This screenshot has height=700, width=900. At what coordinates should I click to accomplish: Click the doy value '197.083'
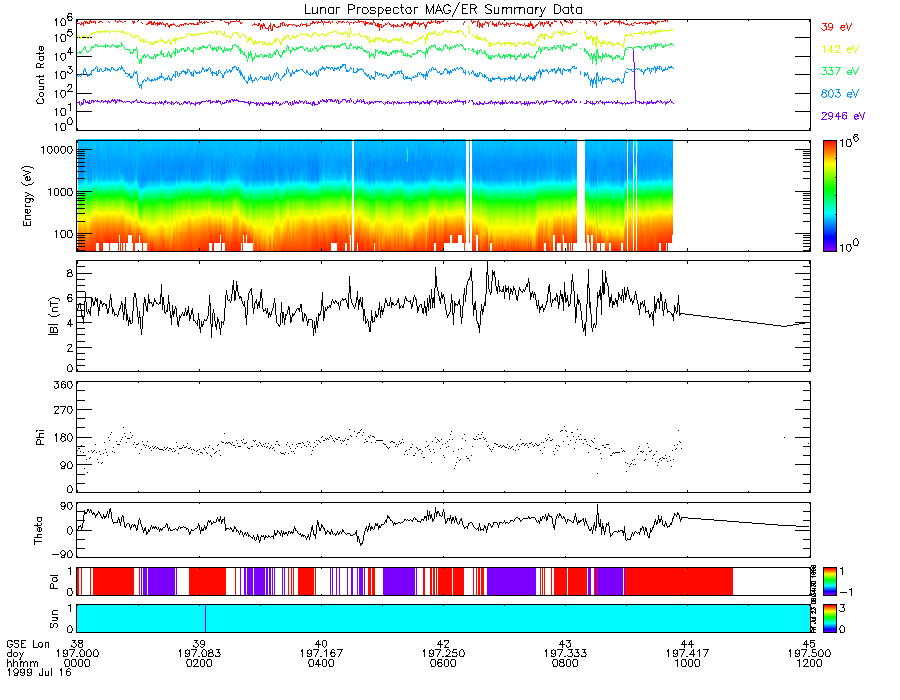199,654
